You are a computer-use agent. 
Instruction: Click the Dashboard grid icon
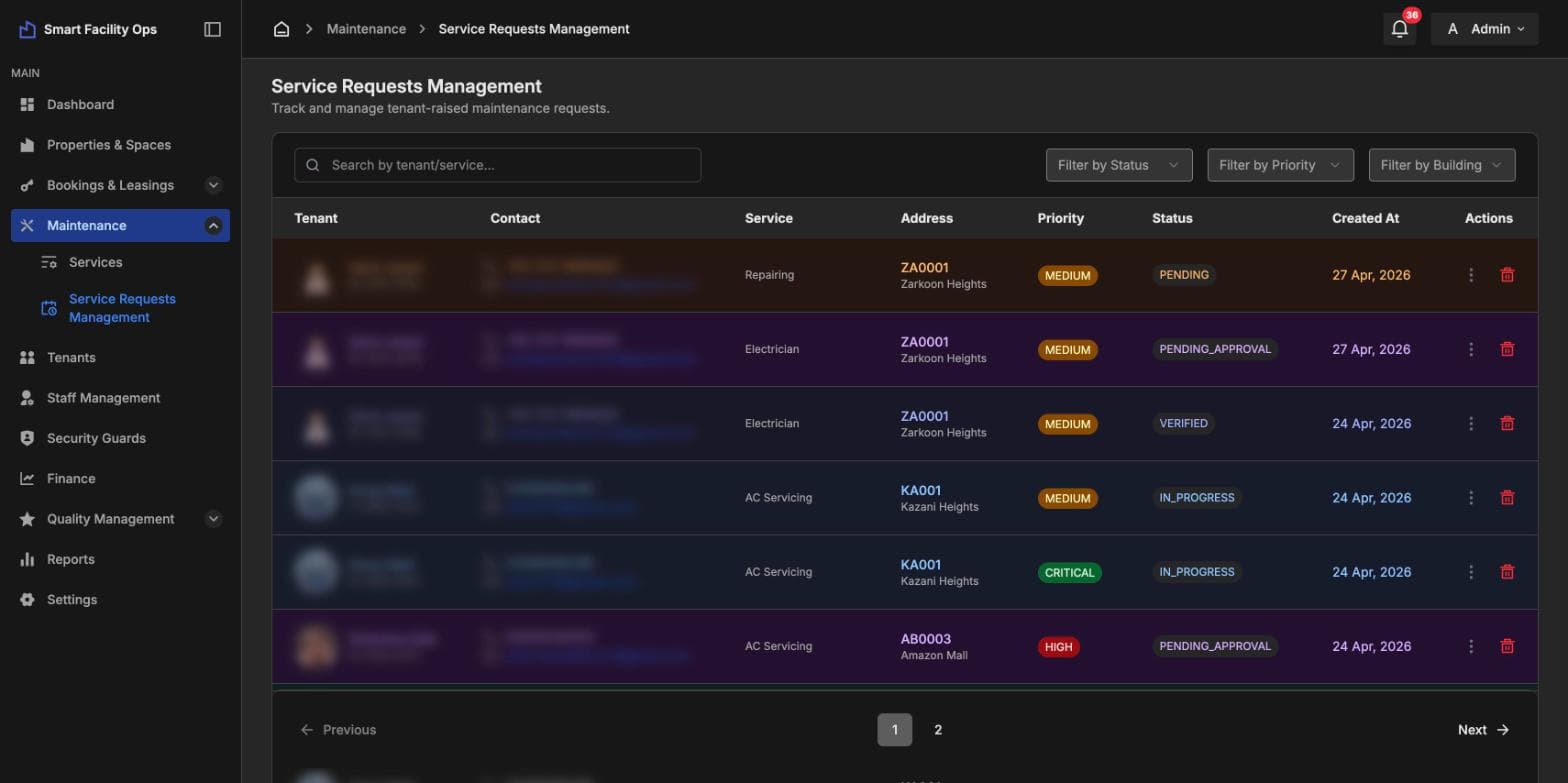27,104
